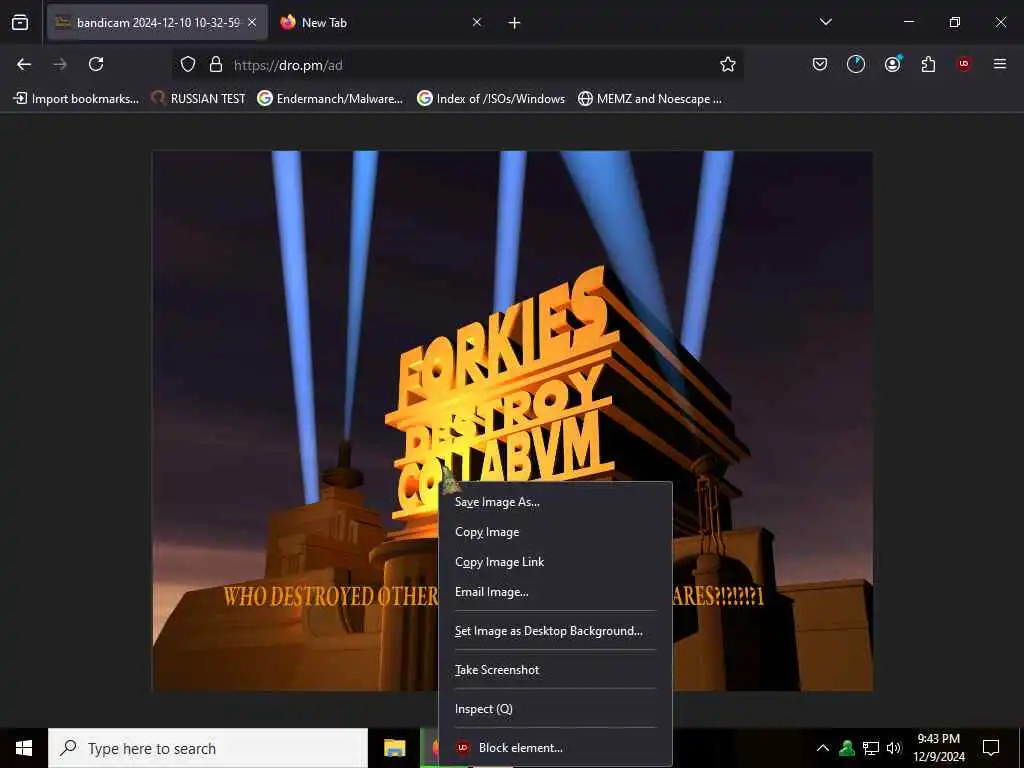The width and height of the screenshot is (1024, 768).
Task: Click the Type here to search box
Action: pyautogui.click(x=208, y=748)
